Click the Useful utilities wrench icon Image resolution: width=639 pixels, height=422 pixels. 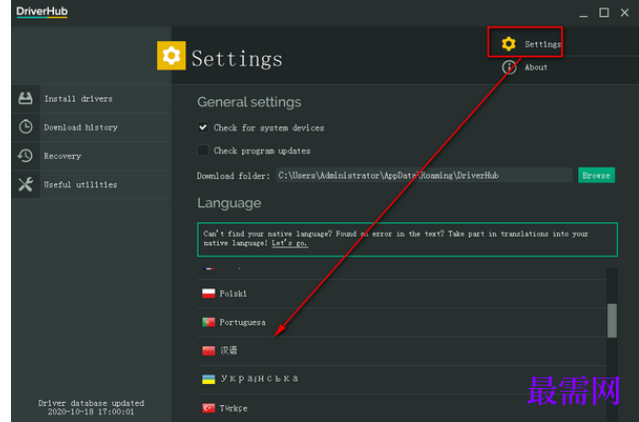coord(25,184)
